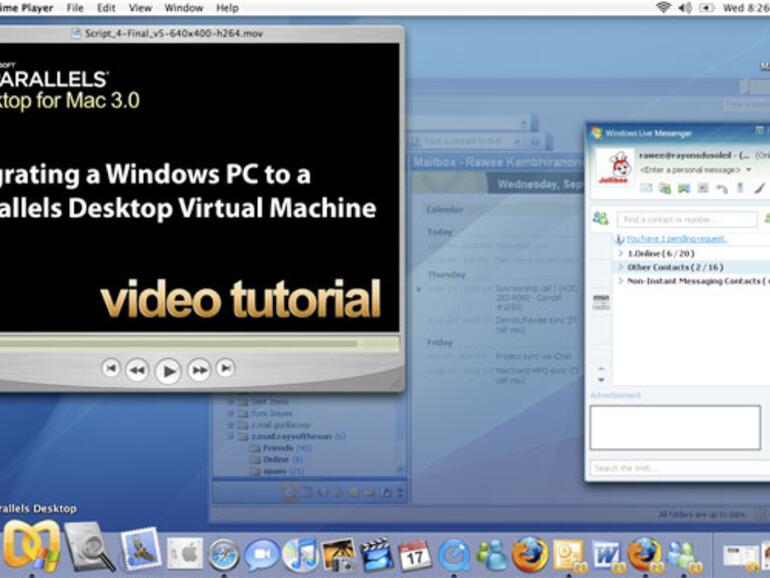Open the personal message dropdown arrow
This screenshot has height=578, width=770.
[x=748, y=170]
